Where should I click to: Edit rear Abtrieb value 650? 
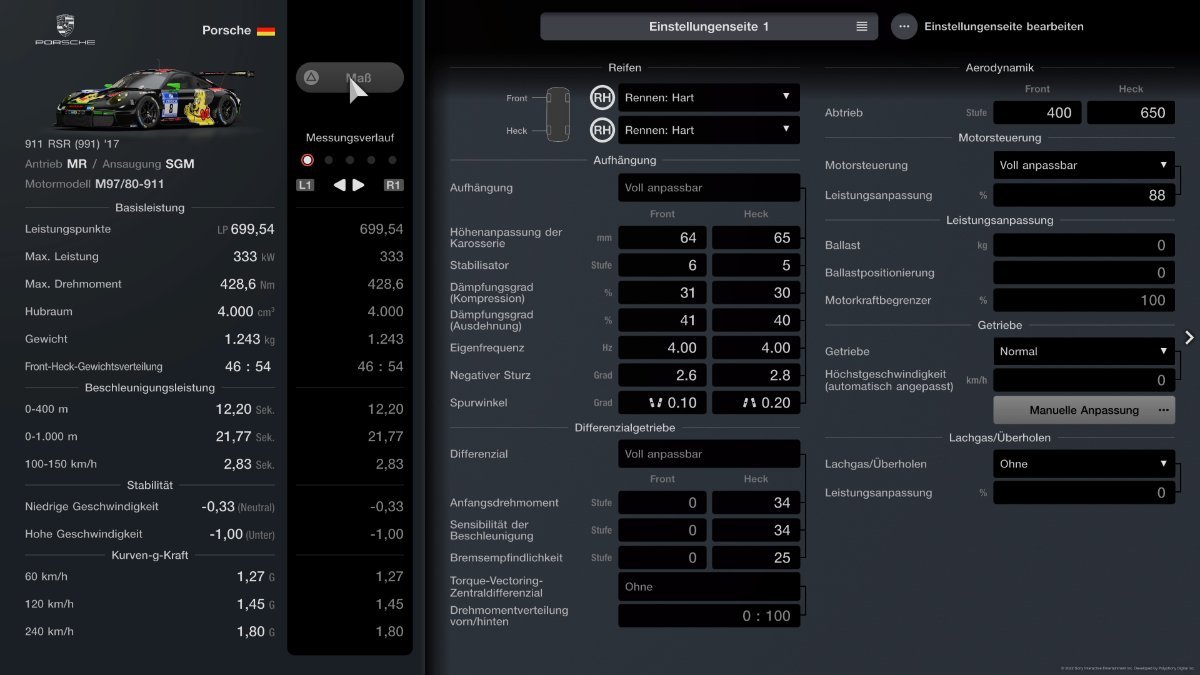(x=1131, y=112)
